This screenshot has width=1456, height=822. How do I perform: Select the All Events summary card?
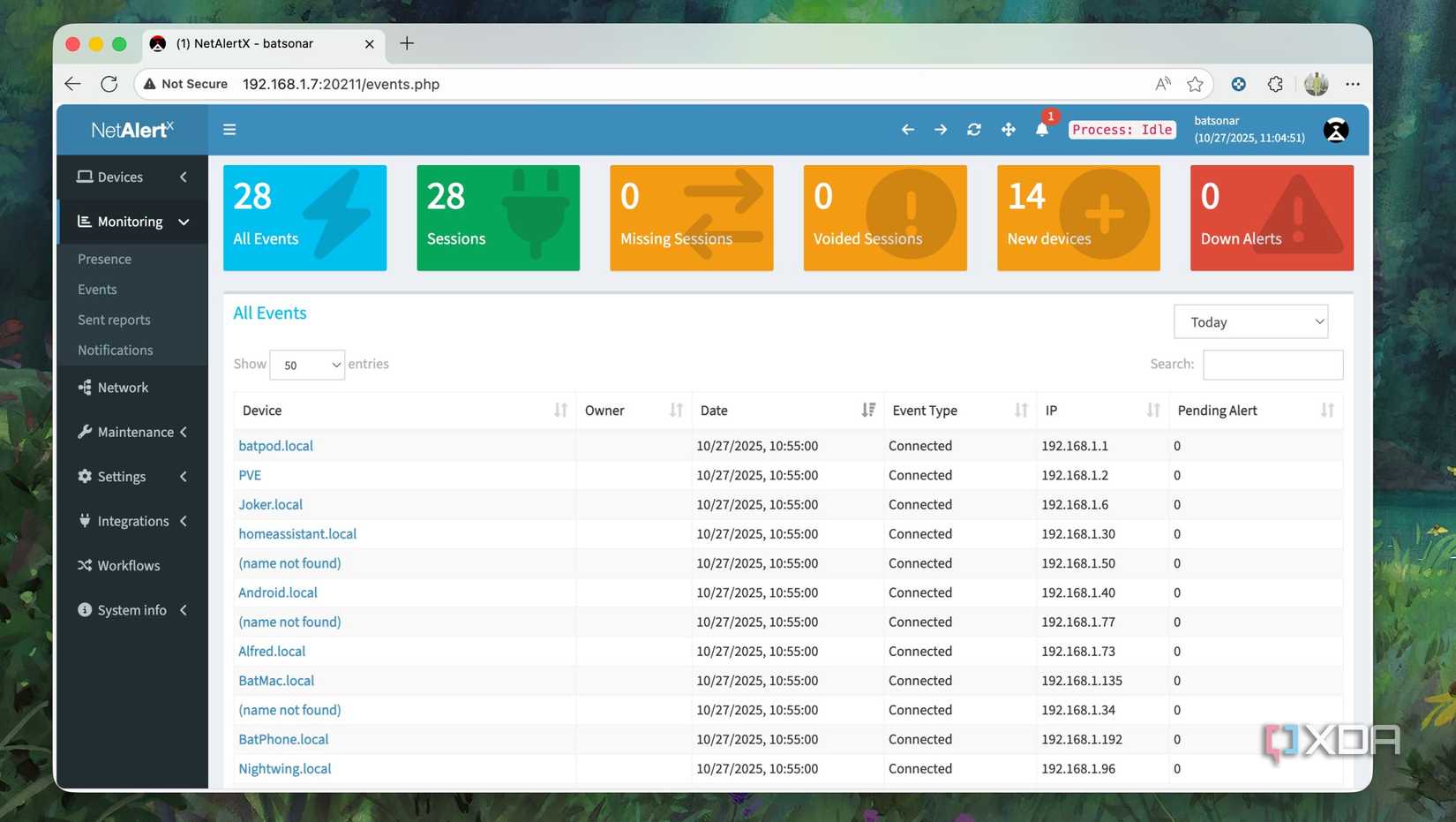[x=304, y=218]
